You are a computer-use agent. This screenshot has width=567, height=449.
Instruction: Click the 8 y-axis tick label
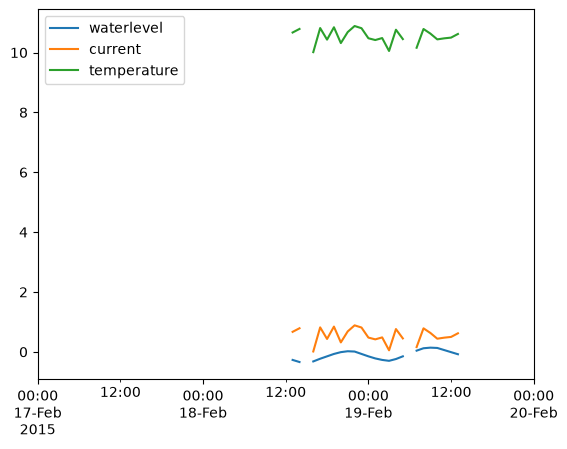click(x=23, y=113)
